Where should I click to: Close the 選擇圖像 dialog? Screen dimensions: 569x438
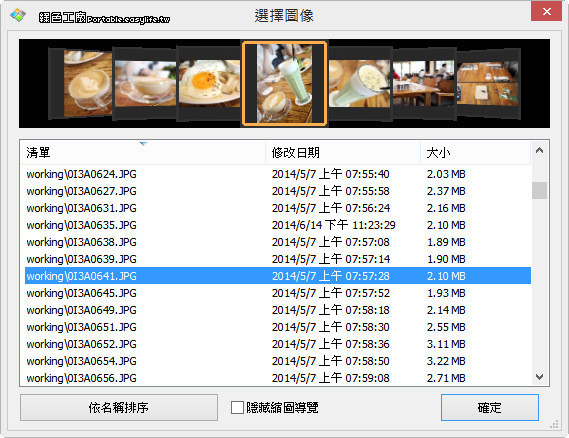(x=547, y=11)
